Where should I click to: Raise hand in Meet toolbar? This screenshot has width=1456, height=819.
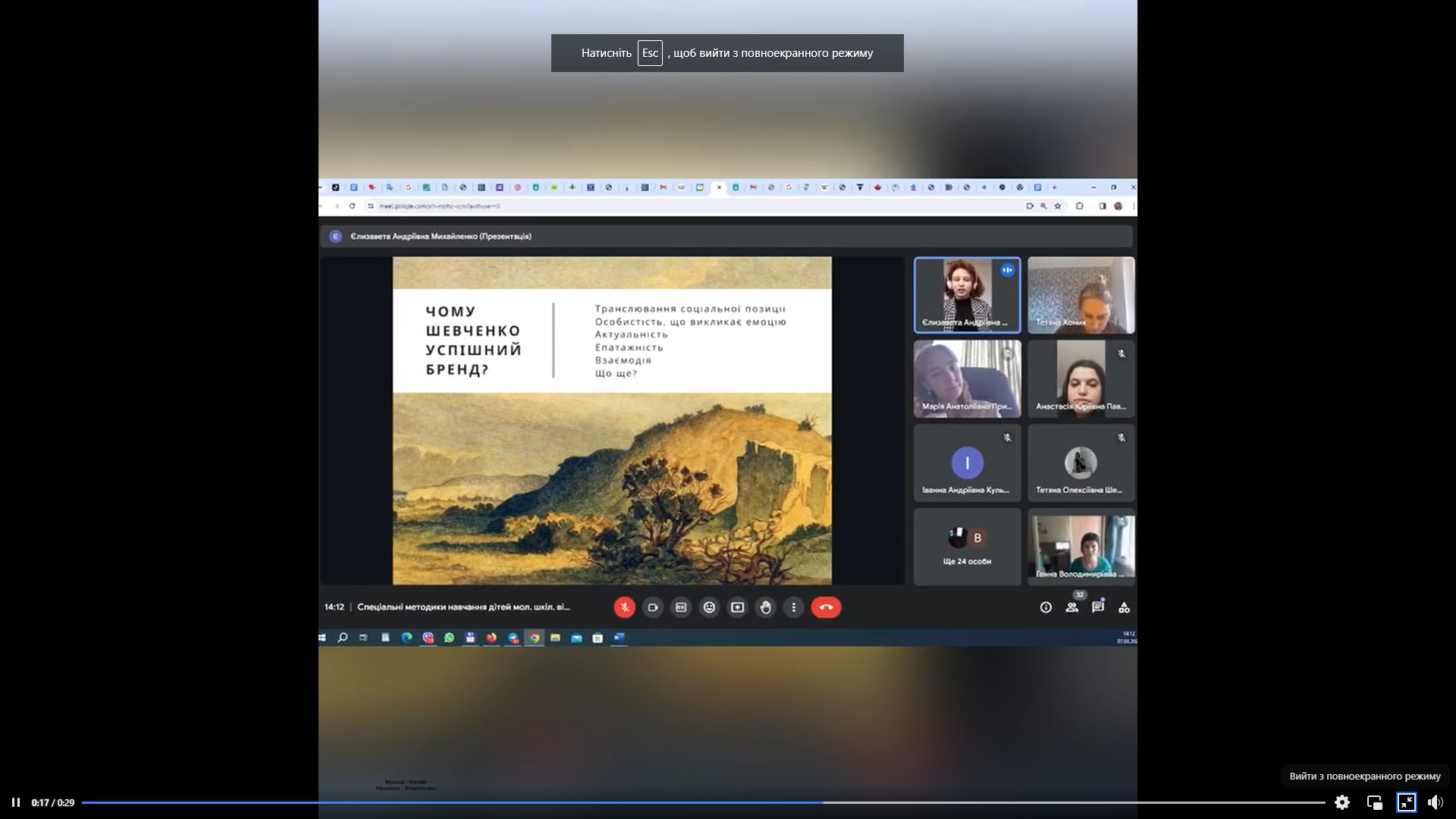(x=766, y=607)
